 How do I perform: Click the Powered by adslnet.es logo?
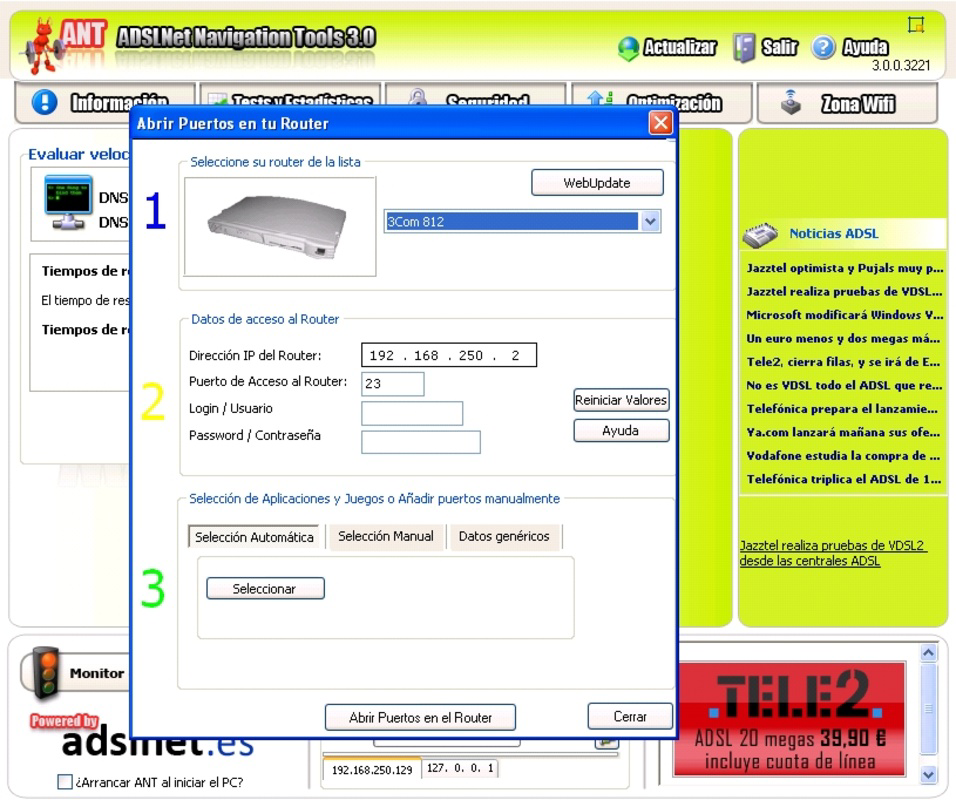coord(143,735)
